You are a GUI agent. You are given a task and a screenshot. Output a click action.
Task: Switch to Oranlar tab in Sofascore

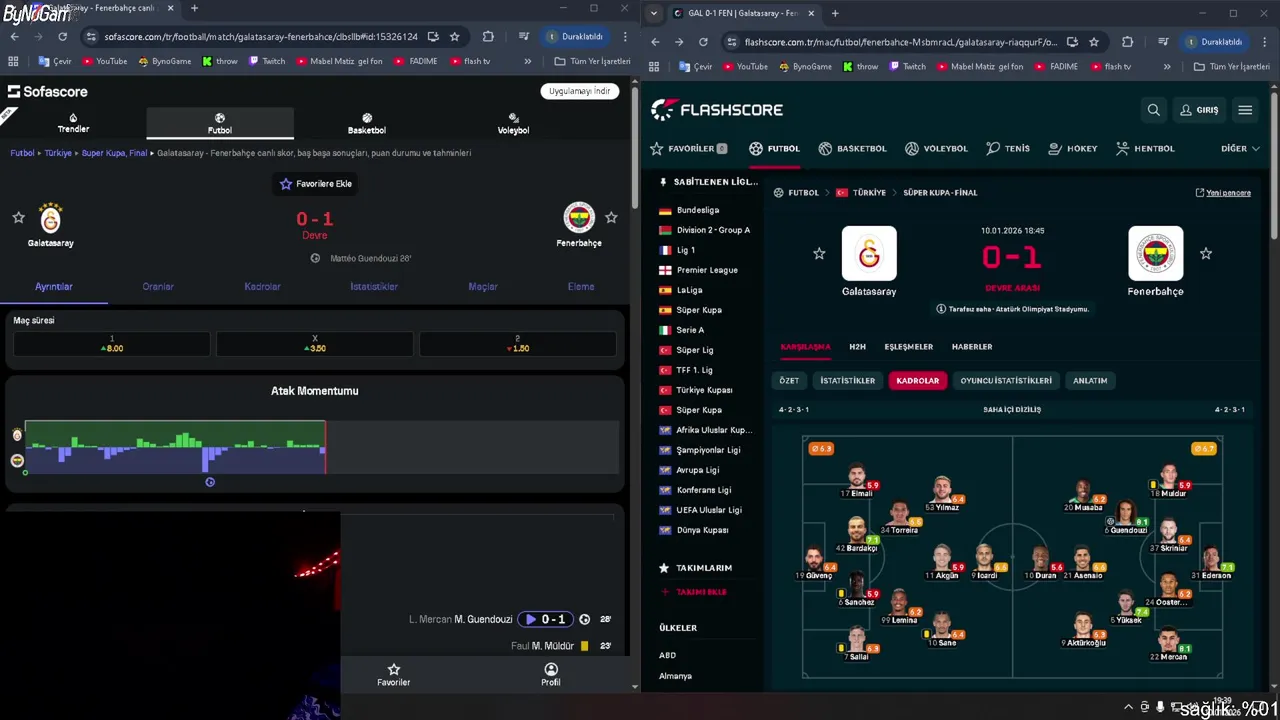tap(158, 287)
